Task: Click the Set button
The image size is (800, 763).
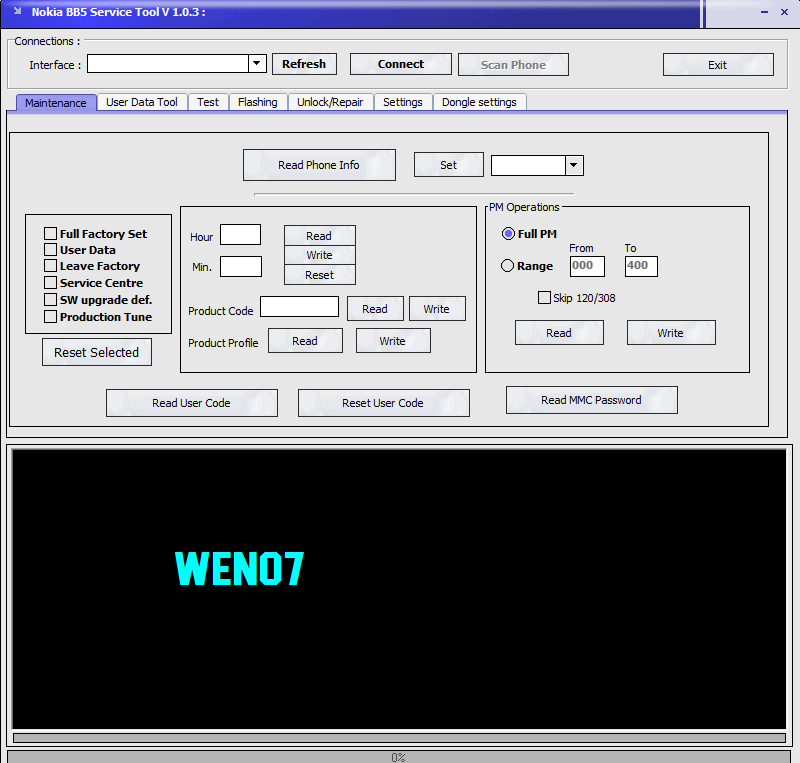Action: 448,165
